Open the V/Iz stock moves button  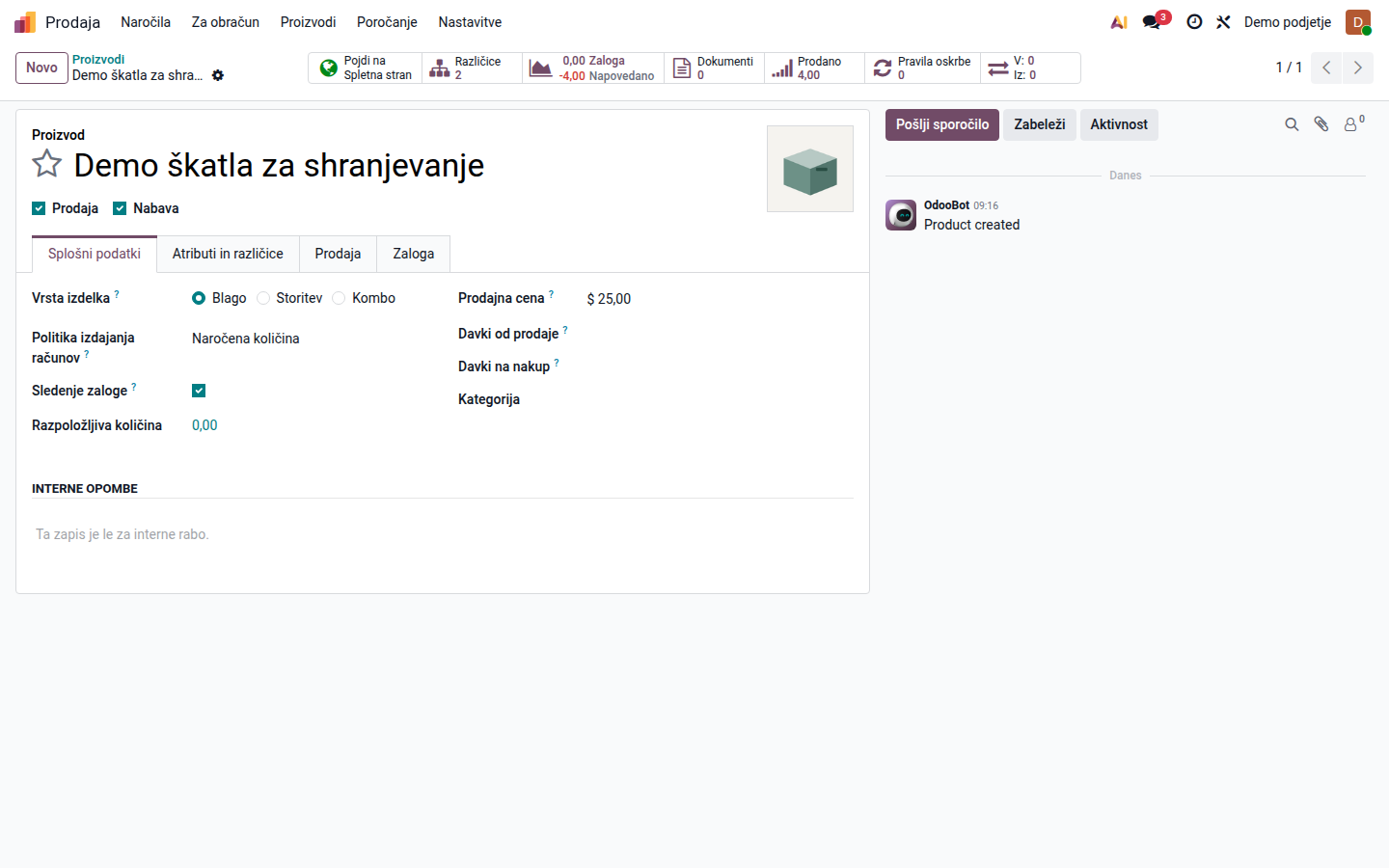[1030, 68]
